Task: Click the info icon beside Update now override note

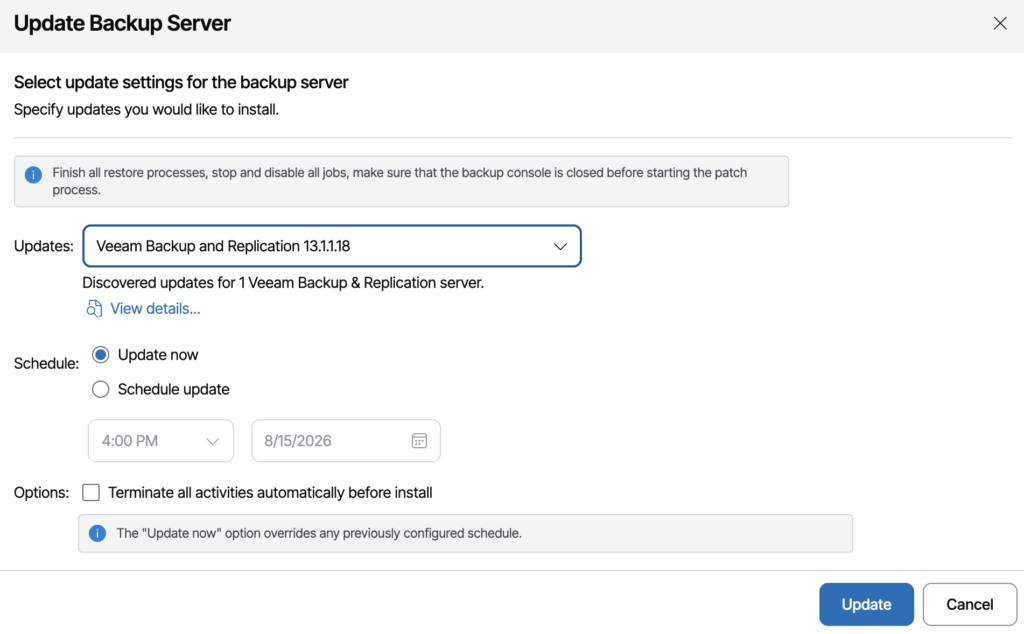Action: tap(97, 533)
